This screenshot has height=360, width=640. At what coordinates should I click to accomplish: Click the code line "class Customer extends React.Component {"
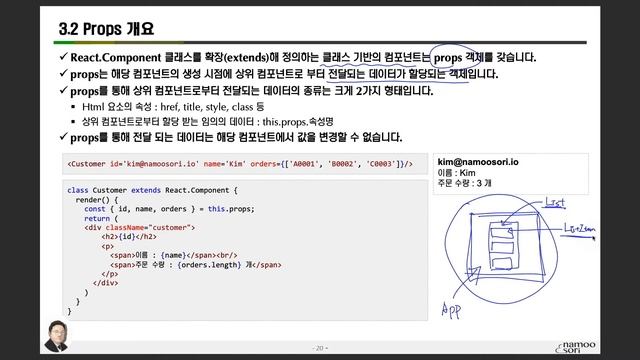click(152, 190)
